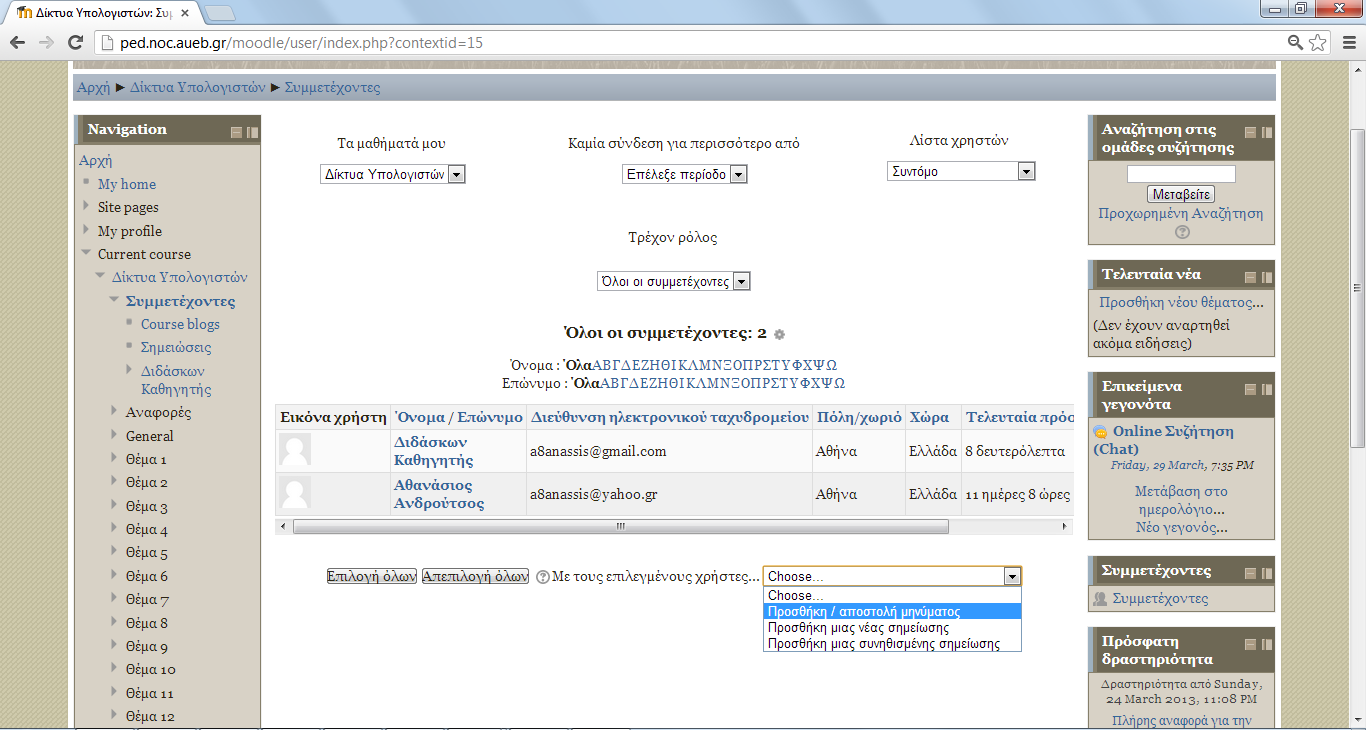This screenshot has width=1366, height=730.
Task: Click the browser back arrow
Action: [17, 43]
